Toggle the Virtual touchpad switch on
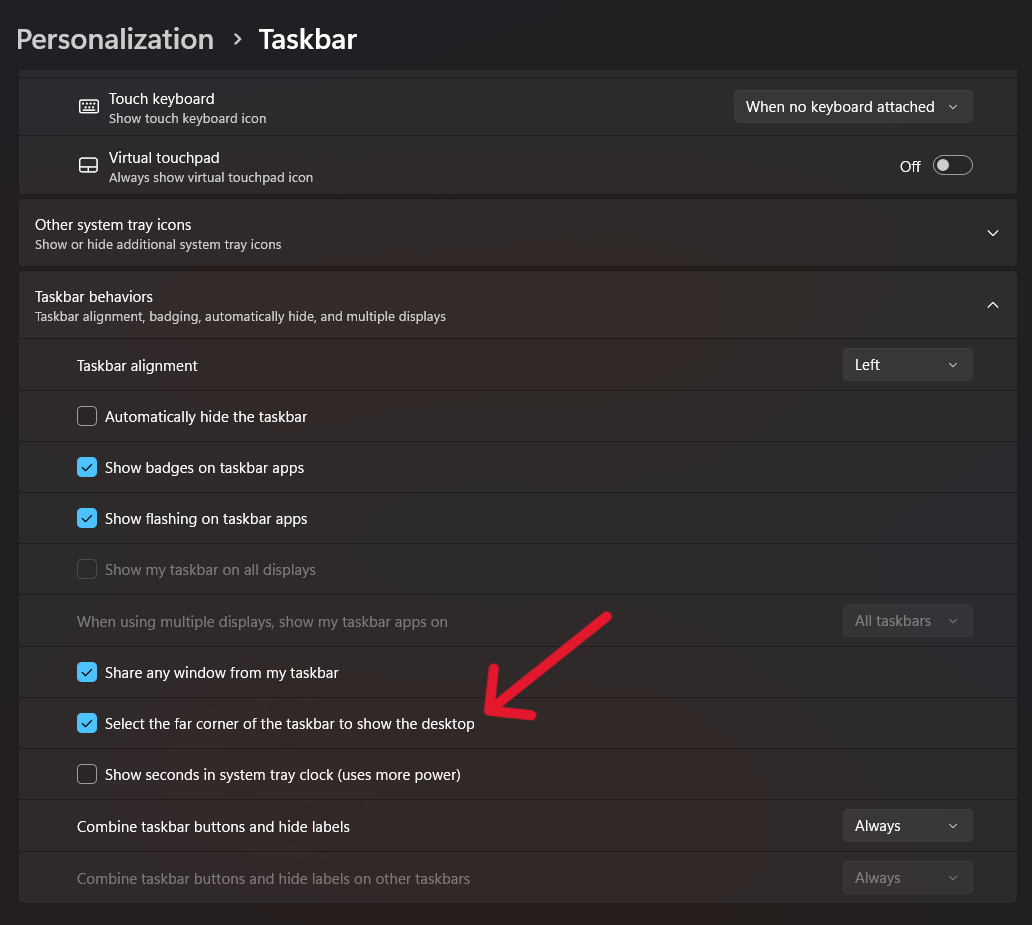The image size is (1032, 925). (x=952, y=165)
